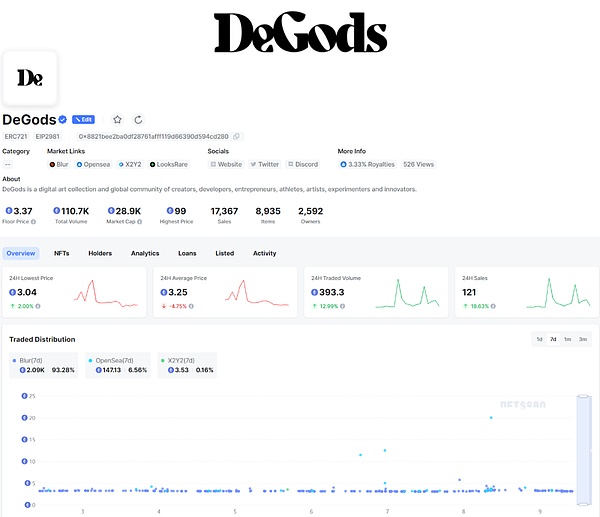
Task: Open the Opensea market link
Action: pyautogui.click(x=95, y=164)
